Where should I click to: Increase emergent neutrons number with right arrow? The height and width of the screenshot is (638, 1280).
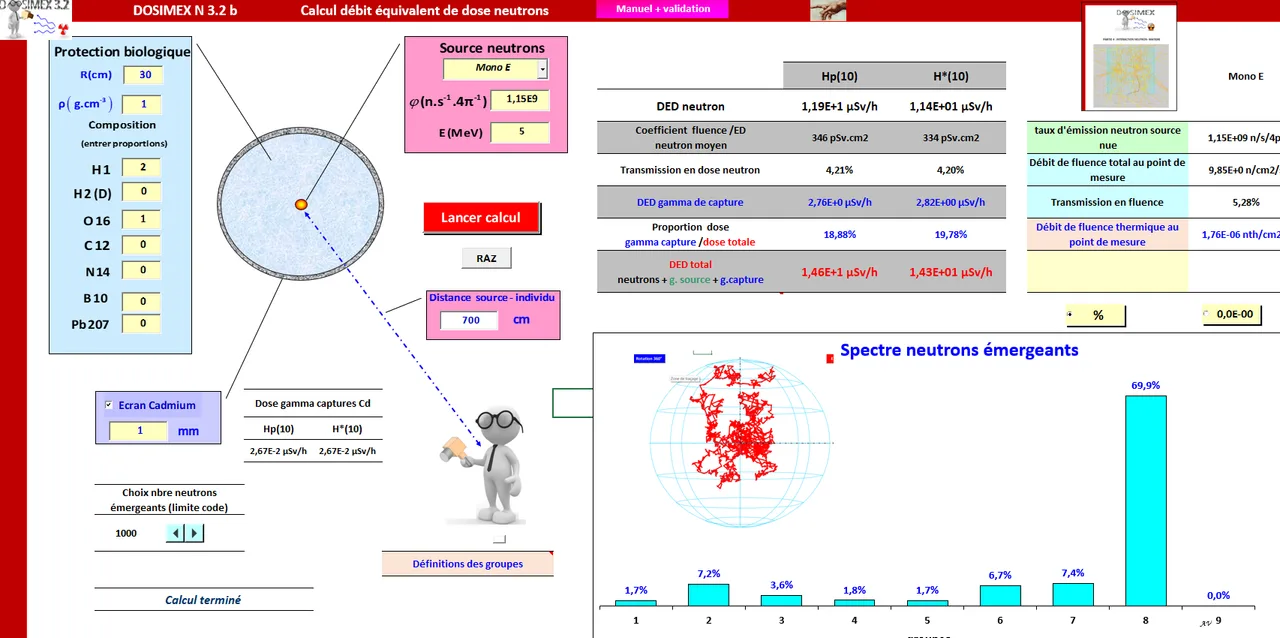coord(194,533)
